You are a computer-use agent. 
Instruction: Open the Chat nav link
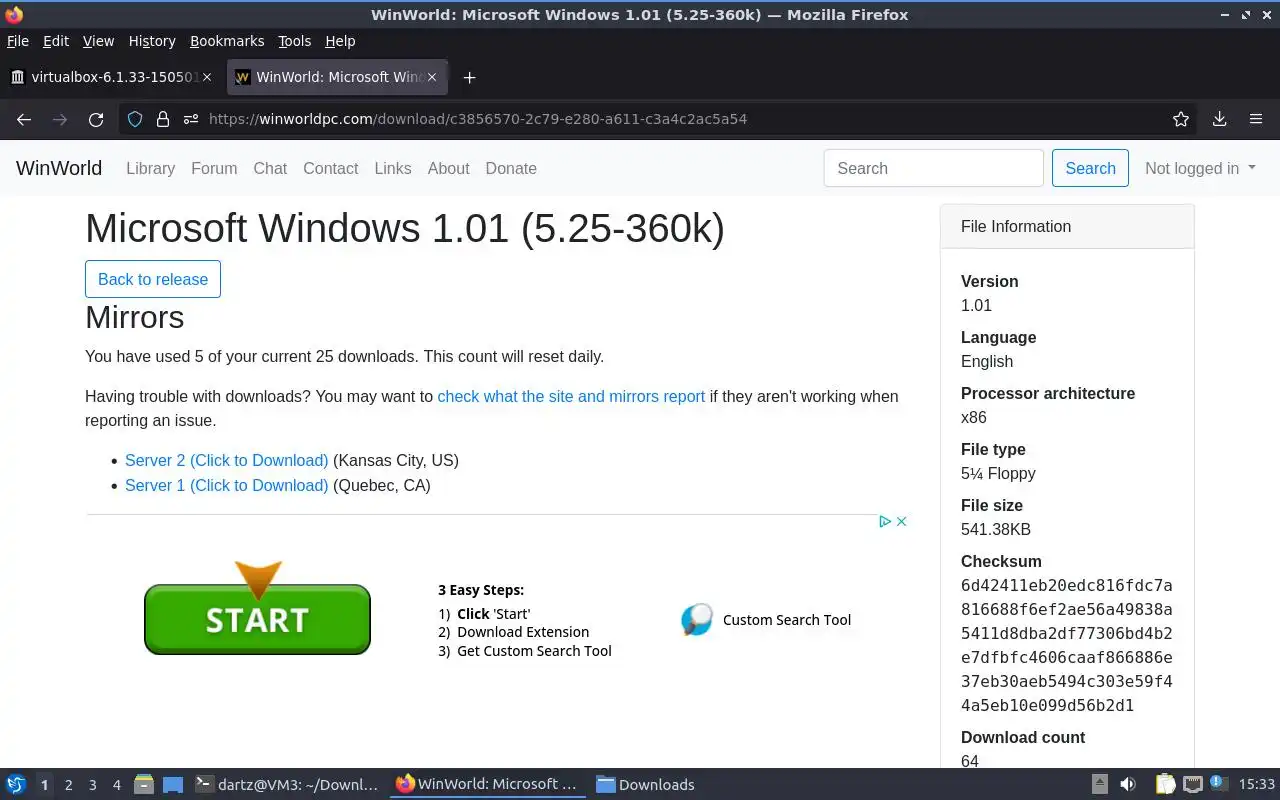click(270, 168)
